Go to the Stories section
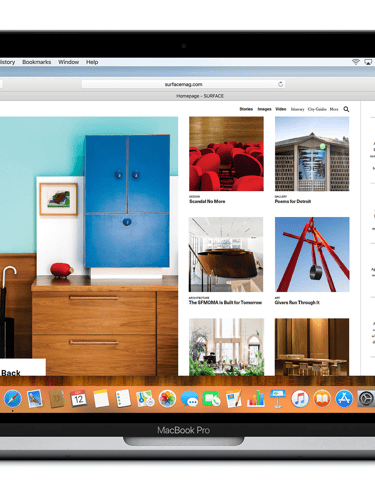The width and height of the screenshot is (375, 503). click(x=246, y=109)
